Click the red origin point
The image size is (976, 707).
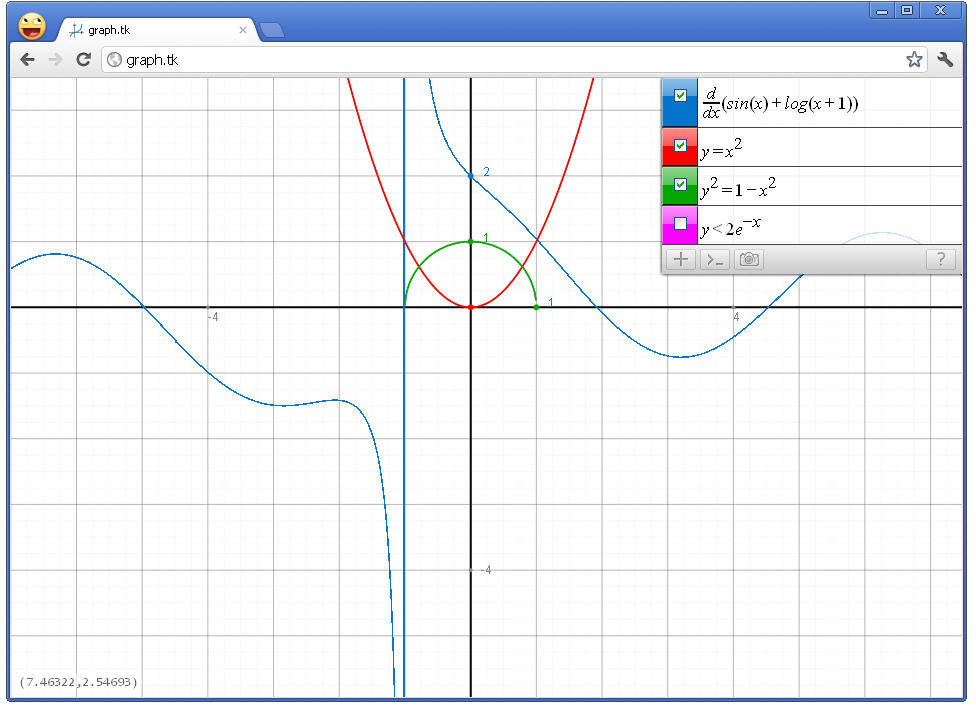click(471, 307)
